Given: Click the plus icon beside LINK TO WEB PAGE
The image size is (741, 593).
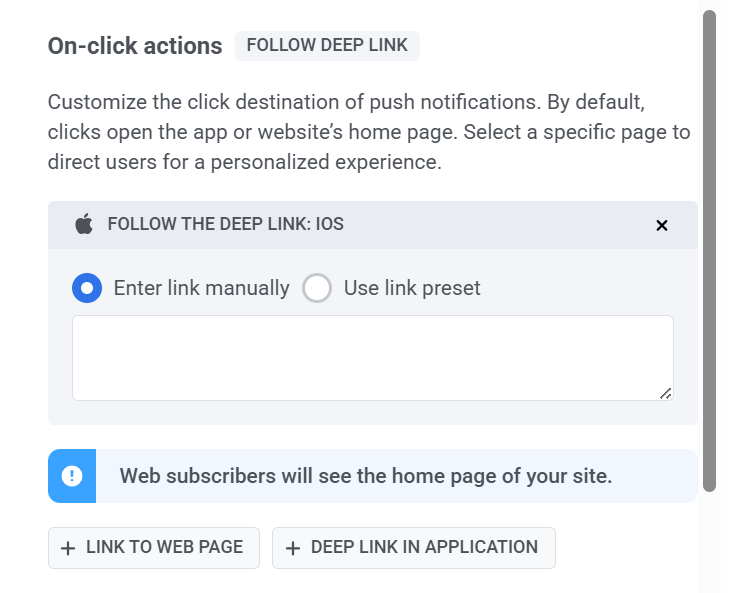Looking at the screenshot, I should click(x=68, y=548).
